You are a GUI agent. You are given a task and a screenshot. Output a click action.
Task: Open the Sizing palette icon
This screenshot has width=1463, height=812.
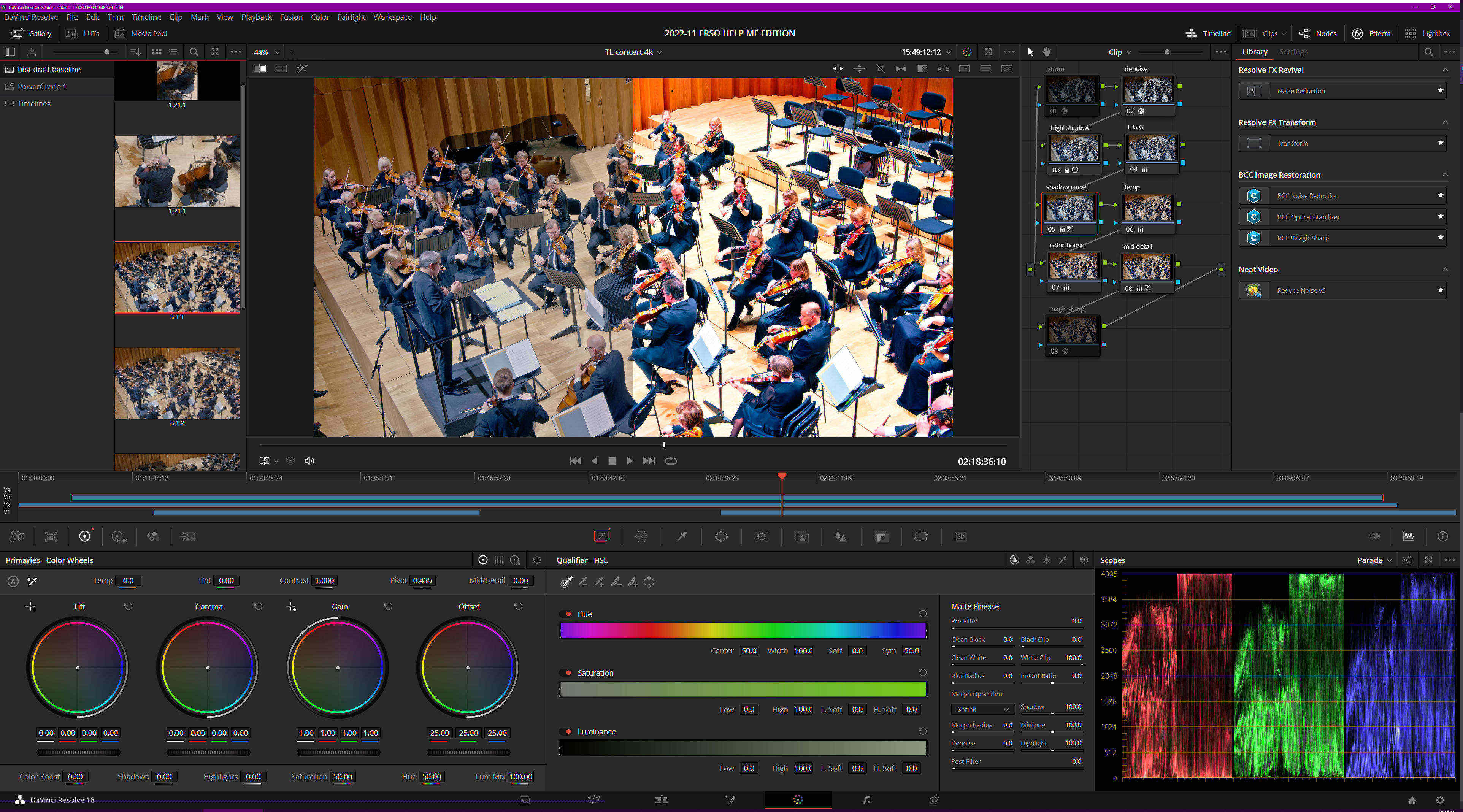920,537
